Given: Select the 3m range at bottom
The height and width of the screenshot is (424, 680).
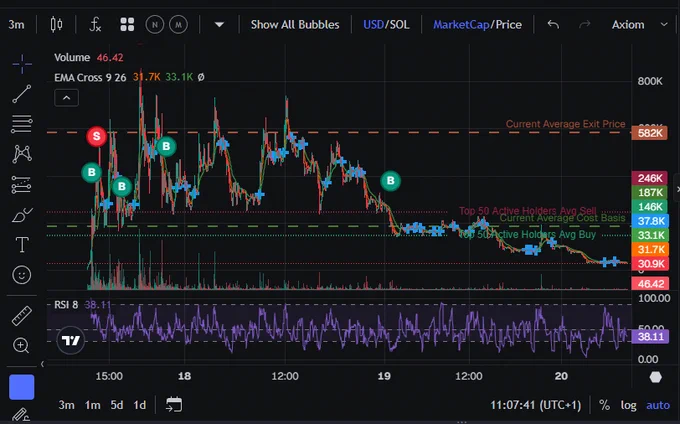Looking at the screenshot, I should [x=66, y=405].
